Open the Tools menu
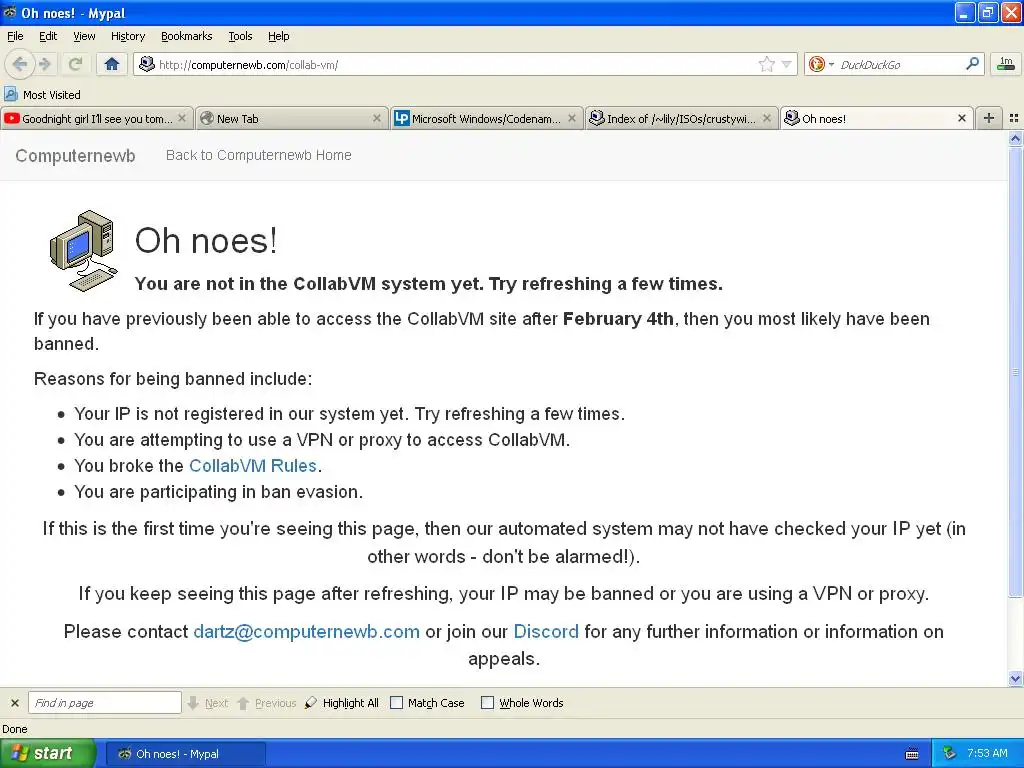This screenshot has height=768, width=1024. pos(240,36)
